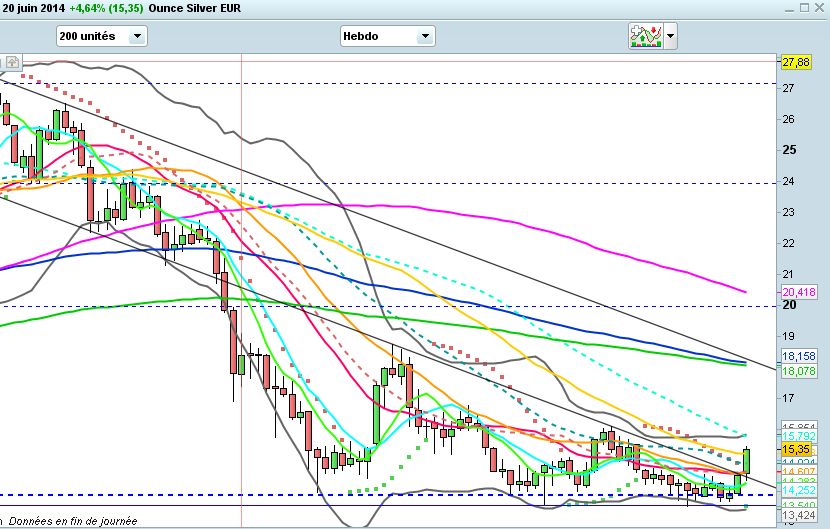830x529 pixels.
Task: Click the 26 value on price axis
Action: (788, 119)
